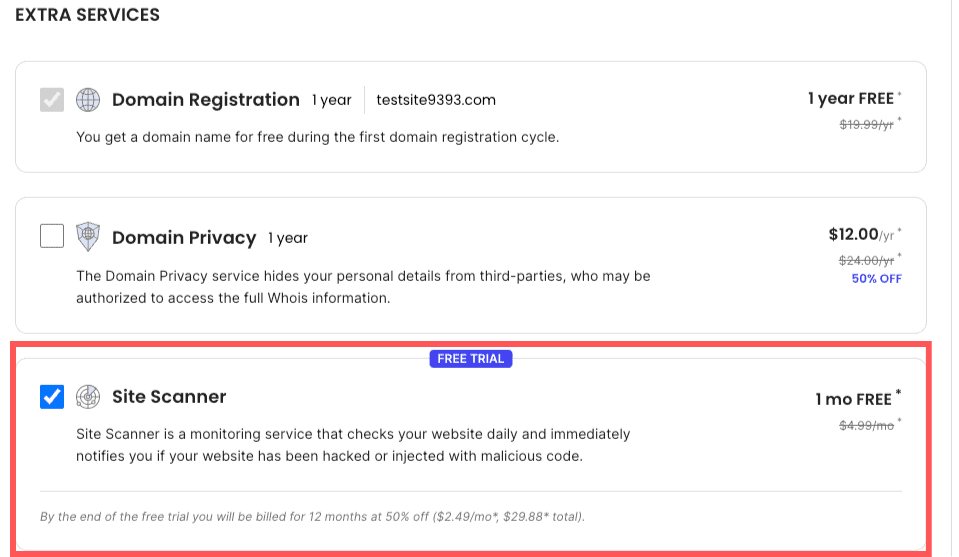The image size is (959, 557).
Task: Uncheck the Site Scanner checkbox
Action: pos(52,397)
